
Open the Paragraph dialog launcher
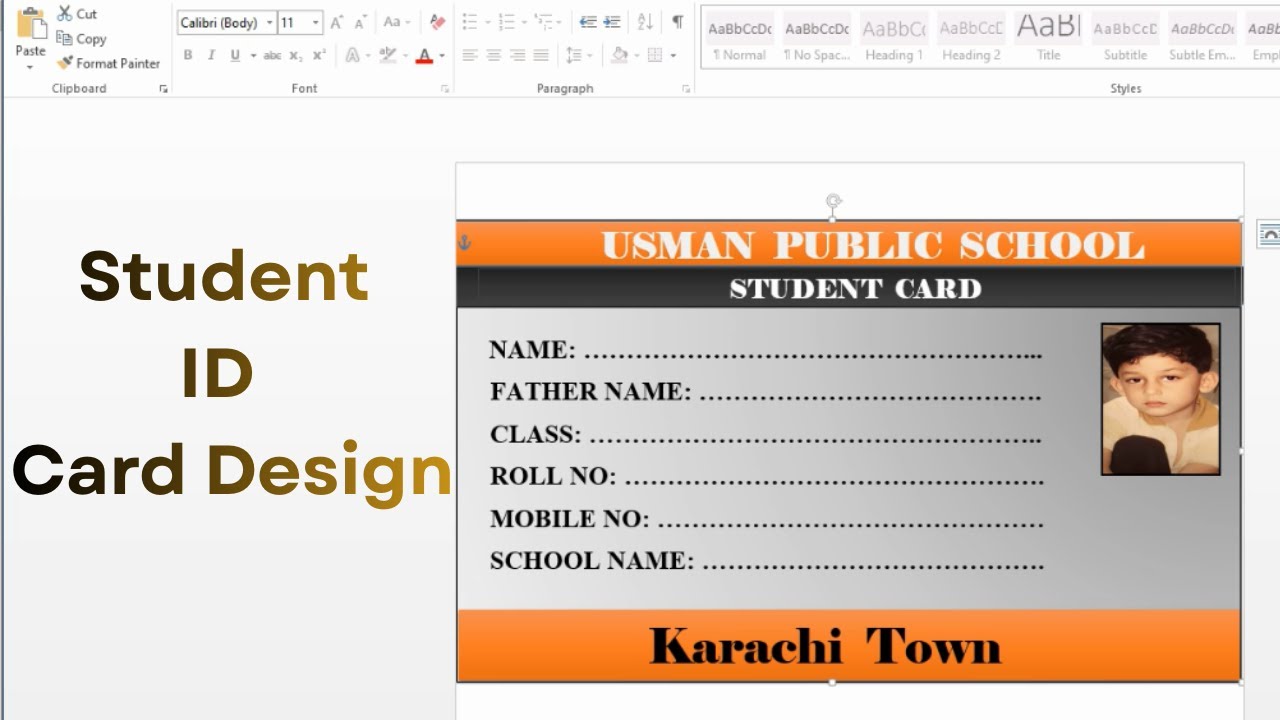click(686, 89)
